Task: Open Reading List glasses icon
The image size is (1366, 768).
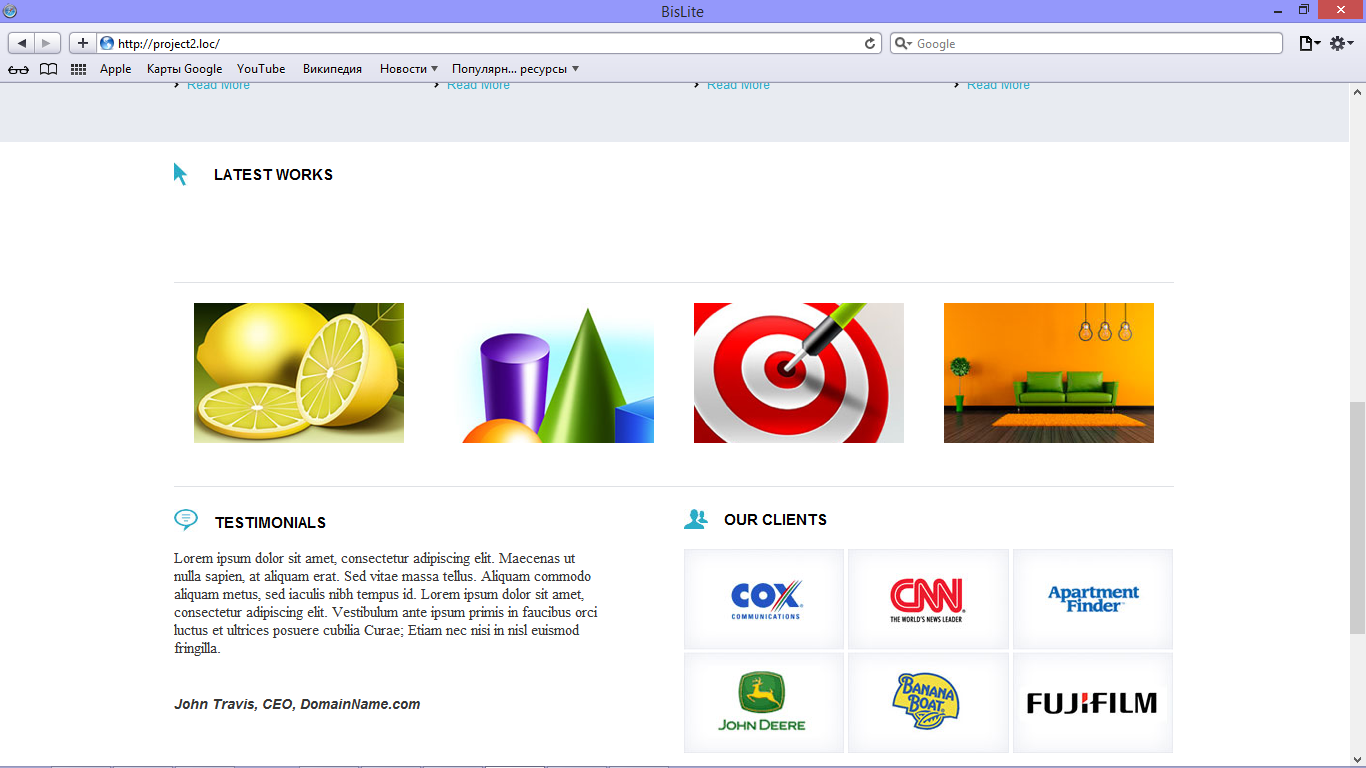Action: click(x=18, y=69)
